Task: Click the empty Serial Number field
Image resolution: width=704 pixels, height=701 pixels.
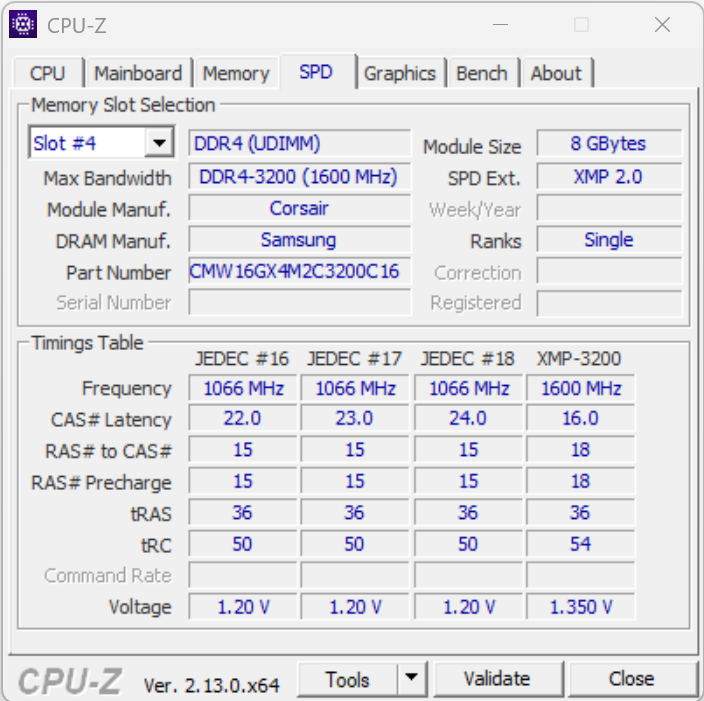Action: tap(299, 302)
